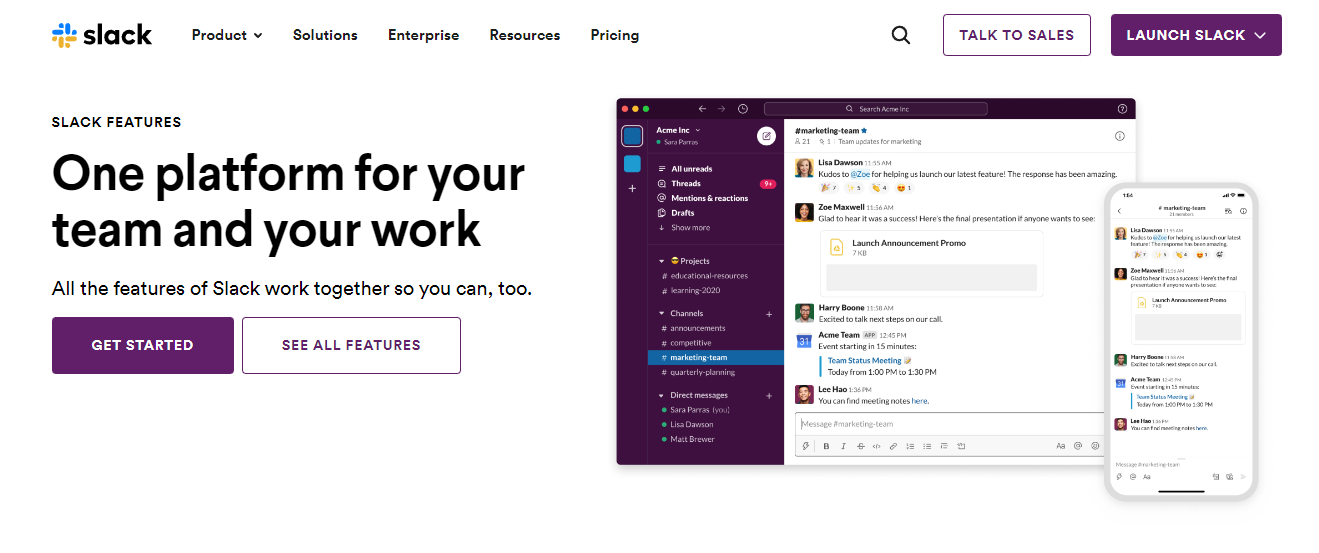Image resolution: width=1319 pixels, height=553 pixels.
Task: Collapse the Projects sidebar section
Action: point(662,261)
